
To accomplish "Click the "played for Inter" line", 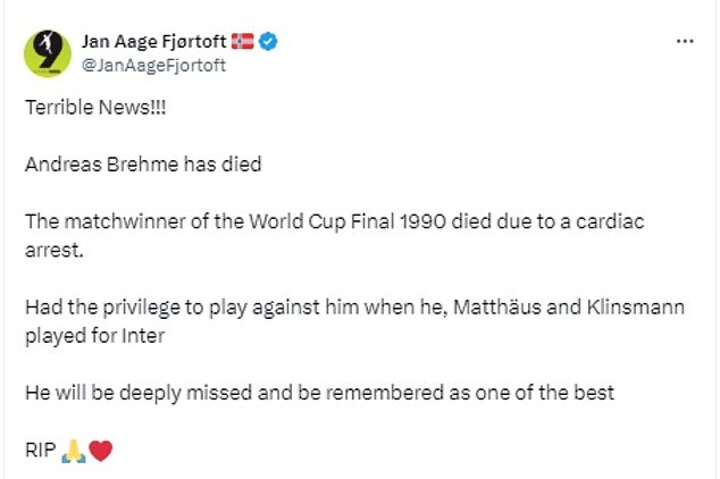I will click(94, 336).
